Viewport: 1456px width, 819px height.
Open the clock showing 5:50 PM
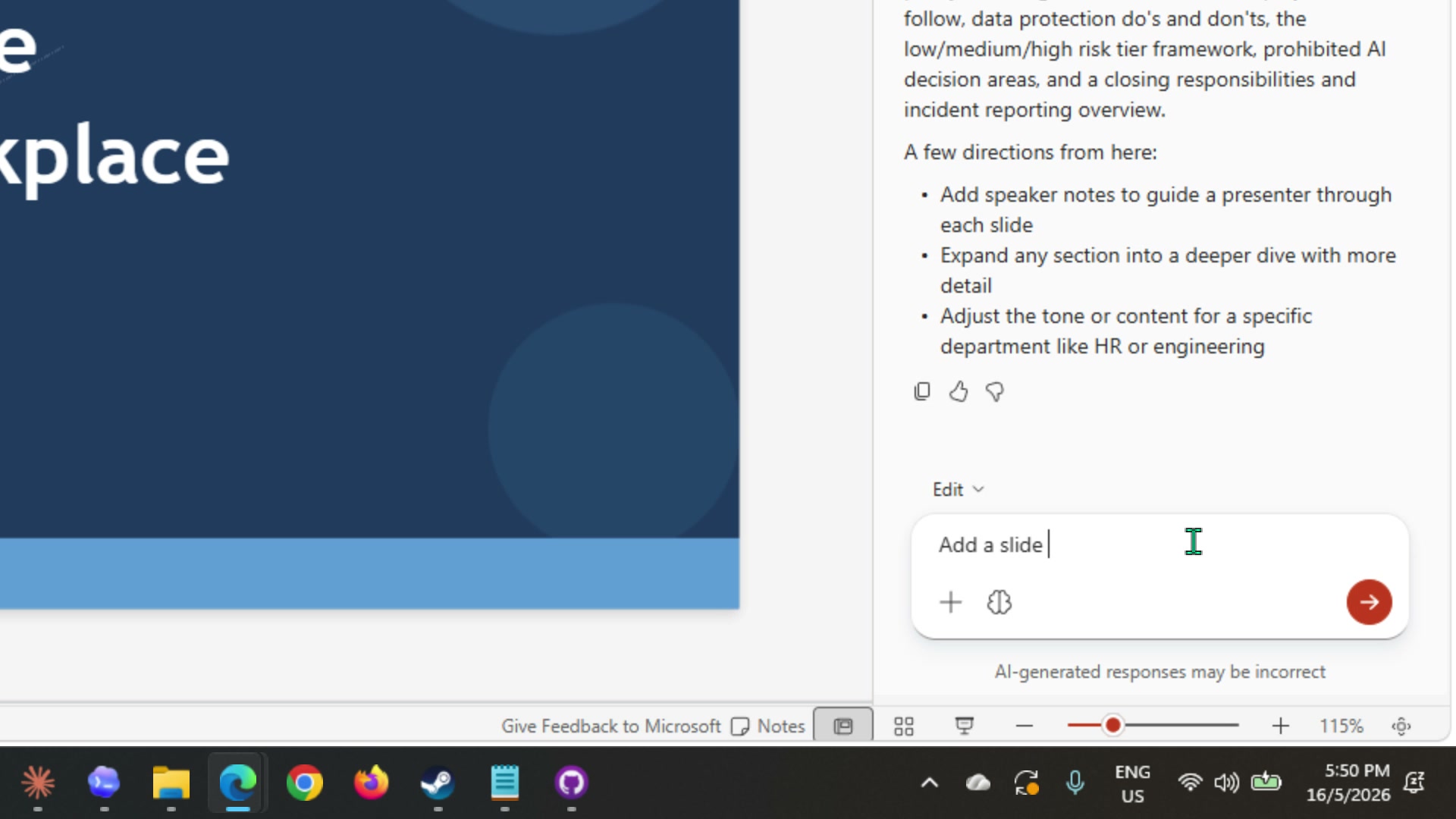(x=1348, y=783)
